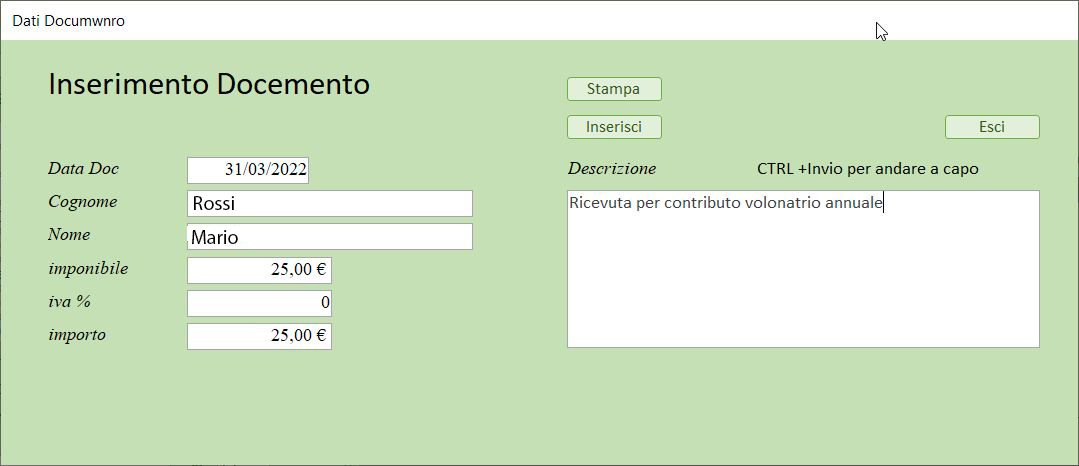This screenshot has width=1079, height=466.
Task: Click the Cognome field containing Rossi
Action: (329, 204)
